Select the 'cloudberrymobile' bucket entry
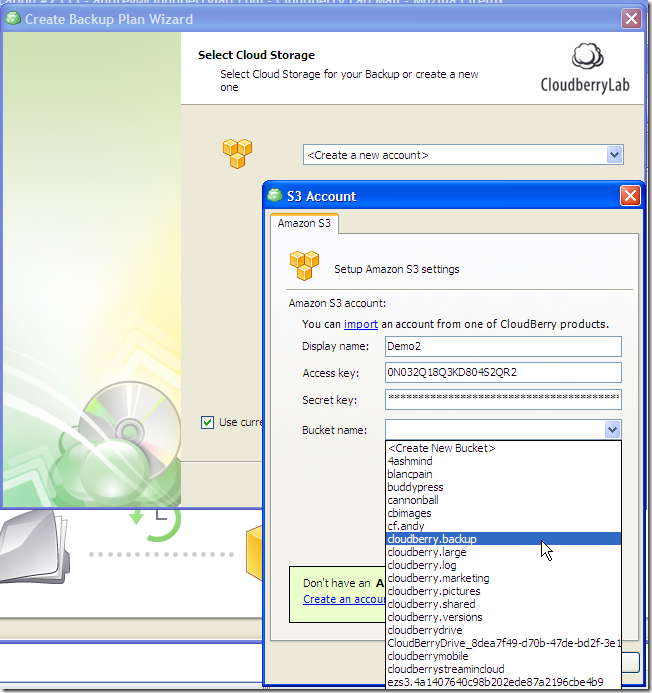Screen dimensions: 652x693 [503, 656]
